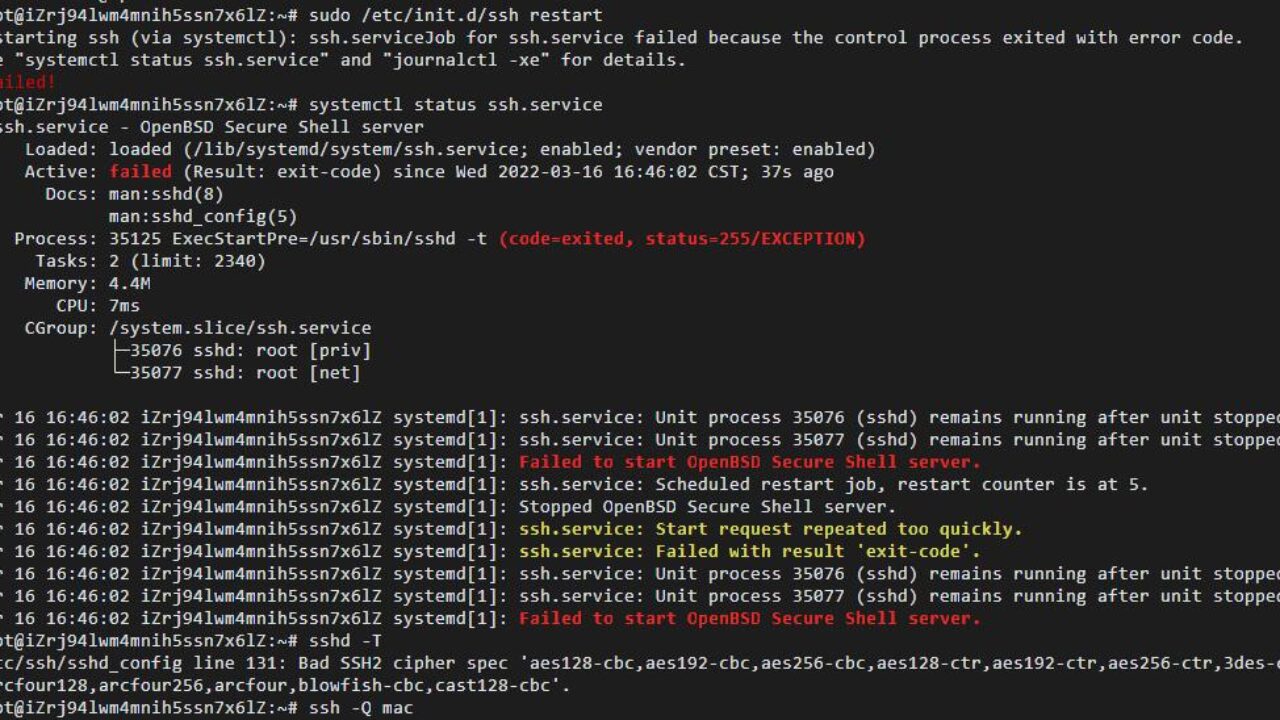
Task: Click the red 'status=255/EXCEPTION' text
Action: tap(755, 238)
